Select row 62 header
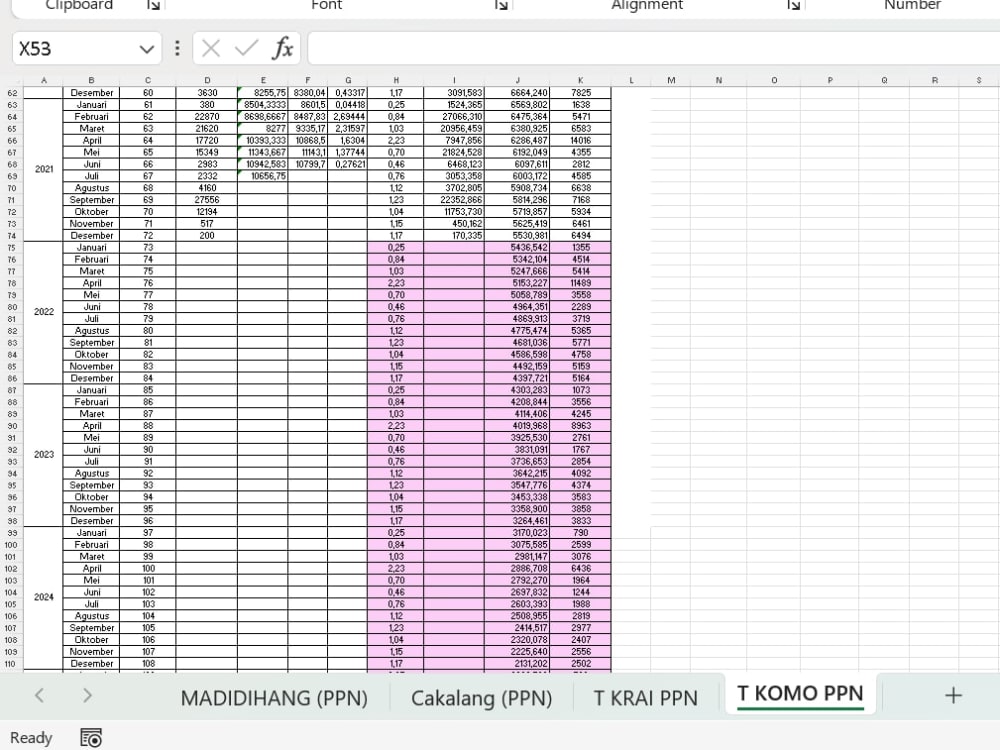Image resolution: width=1000 pixels, height=750 pixels. coord(11,93)
